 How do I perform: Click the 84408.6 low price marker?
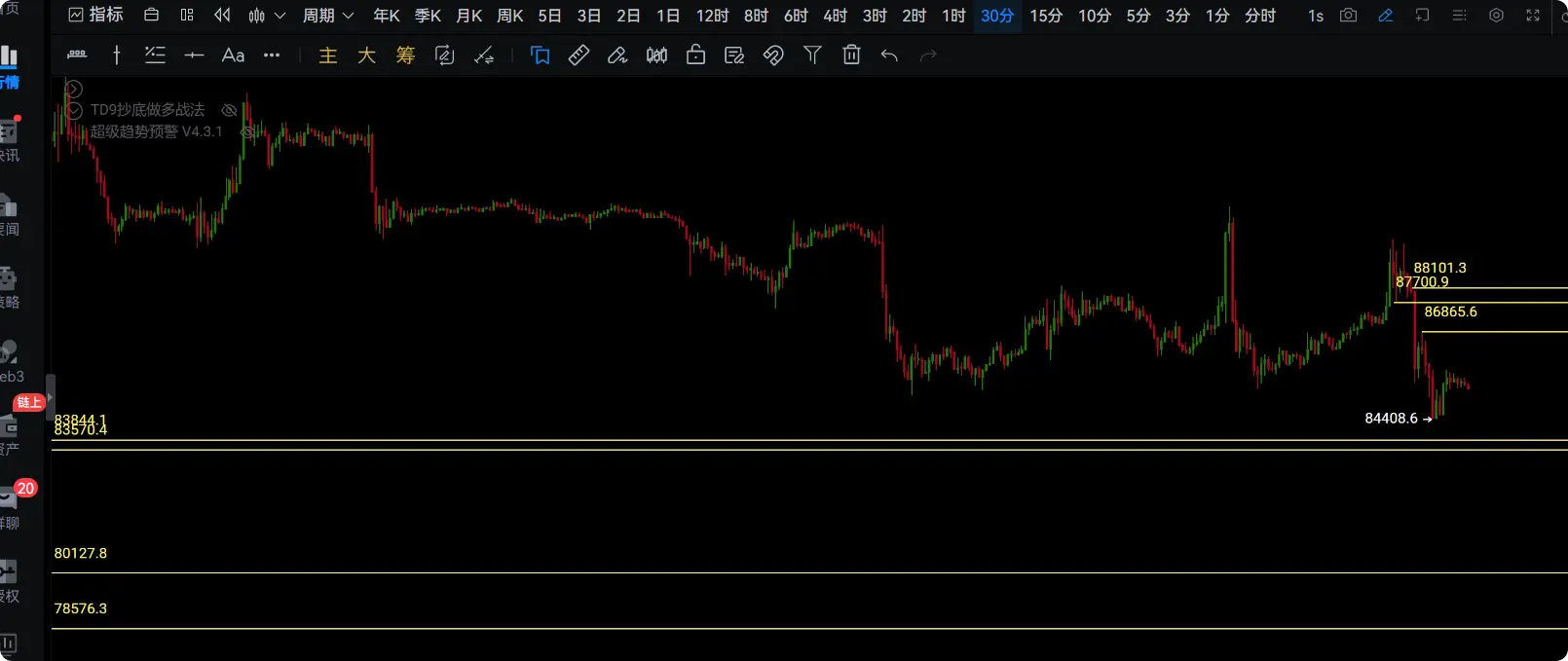[1398, 419]
